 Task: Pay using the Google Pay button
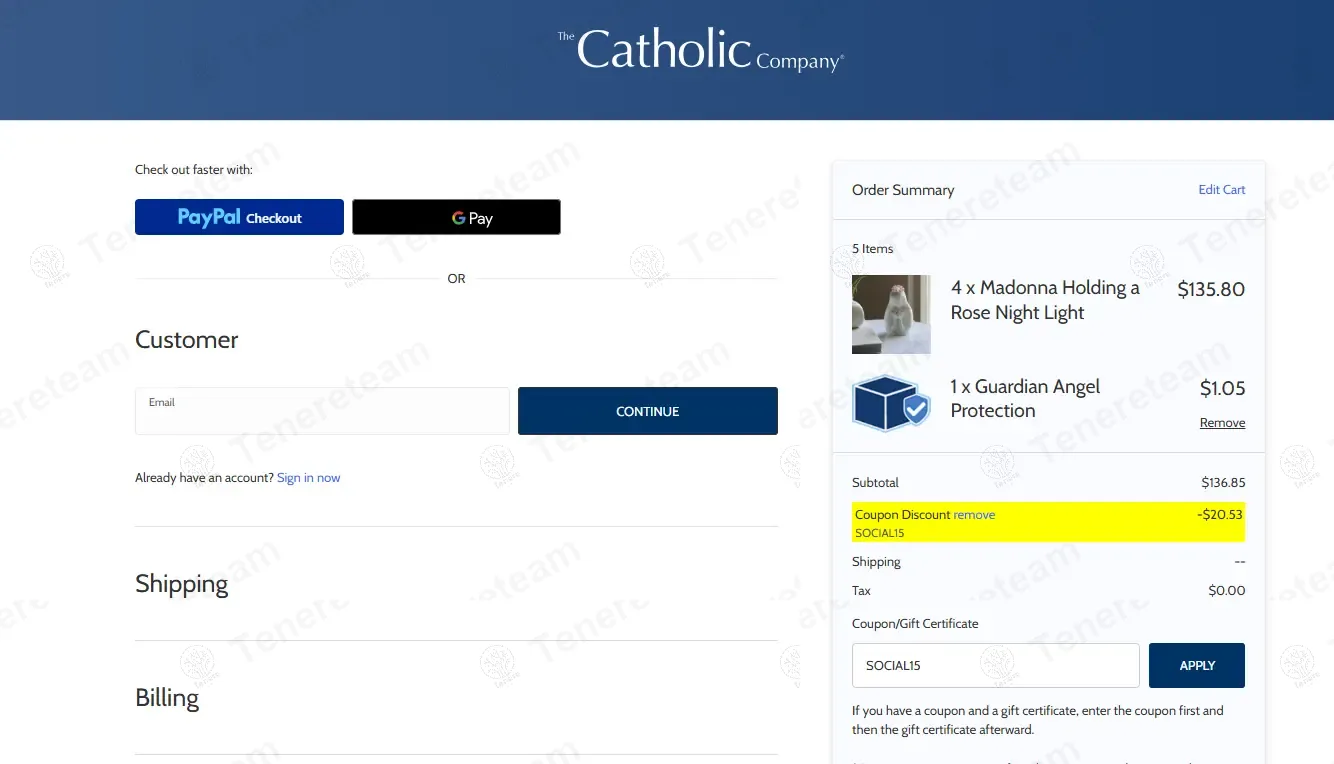[456, 217]
